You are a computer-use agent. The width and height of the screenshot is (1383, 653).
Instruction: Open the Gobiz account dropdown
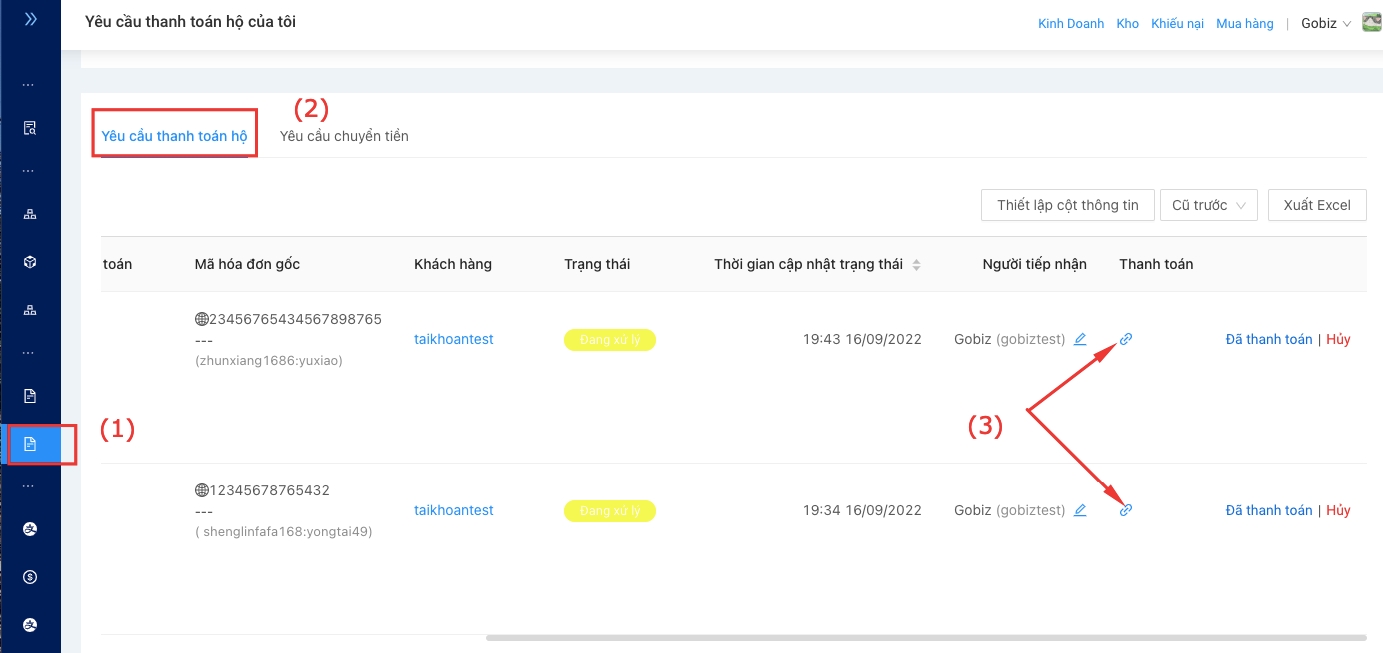pyautogui.click(x=1325, y=23)
